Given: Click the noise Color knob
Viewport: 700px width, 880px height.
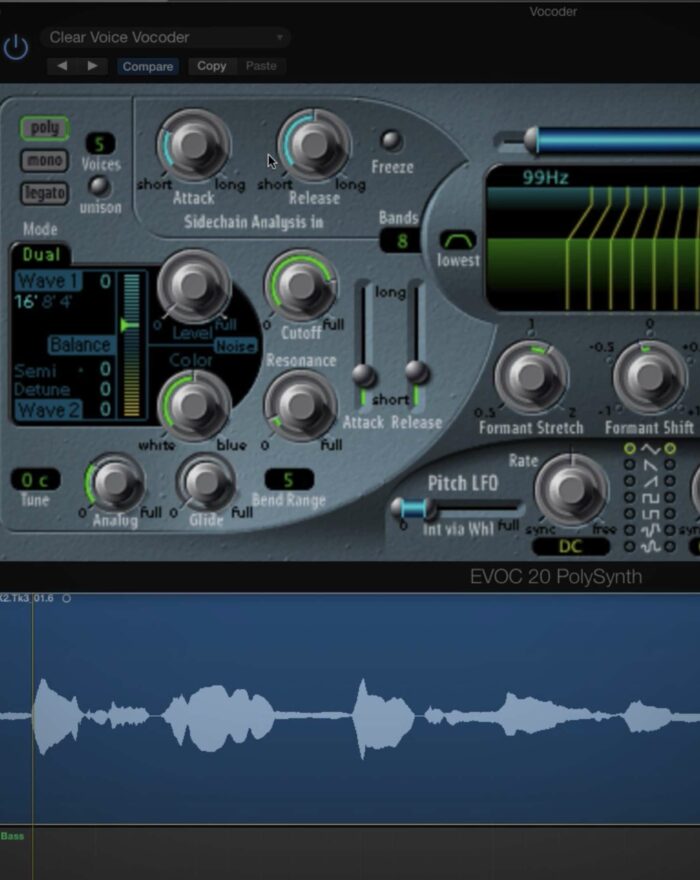Looking at the screenshot, I should 193,405.
